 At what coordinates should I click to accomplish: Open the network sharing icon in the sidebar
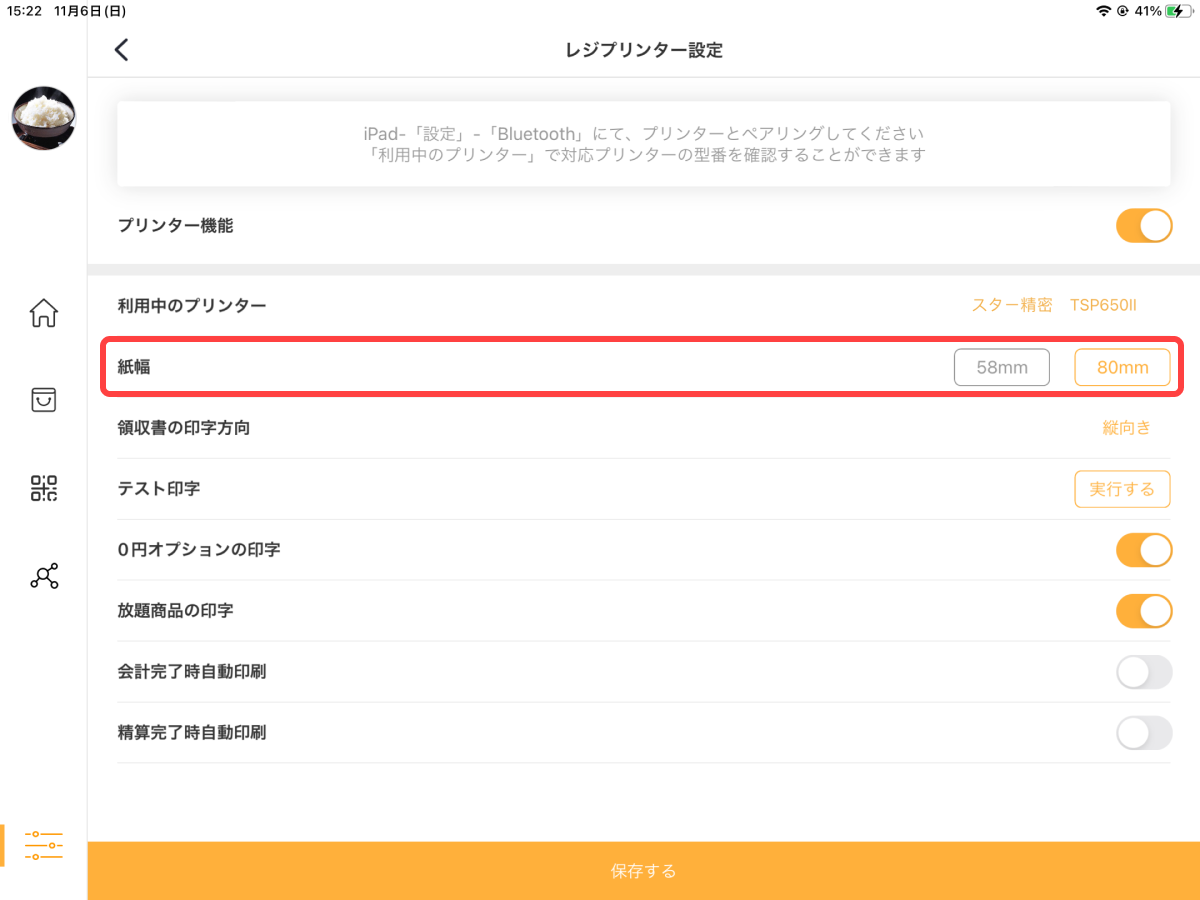[44, 576]
